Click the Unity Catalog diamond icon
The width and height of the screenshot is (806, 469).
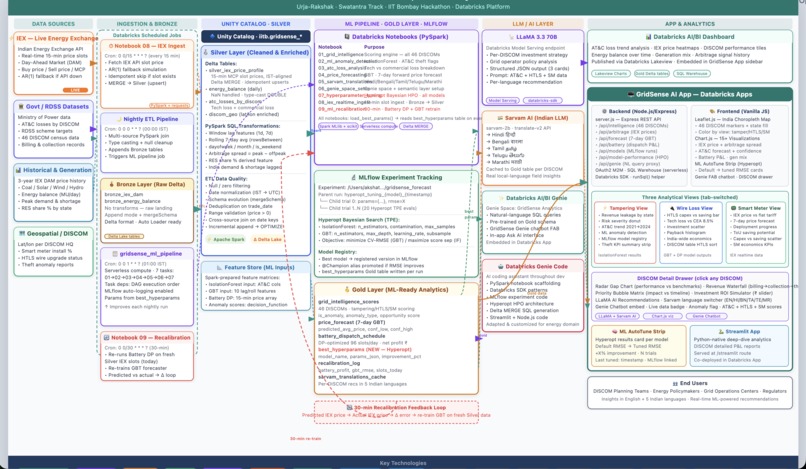[x=212, y=37]
